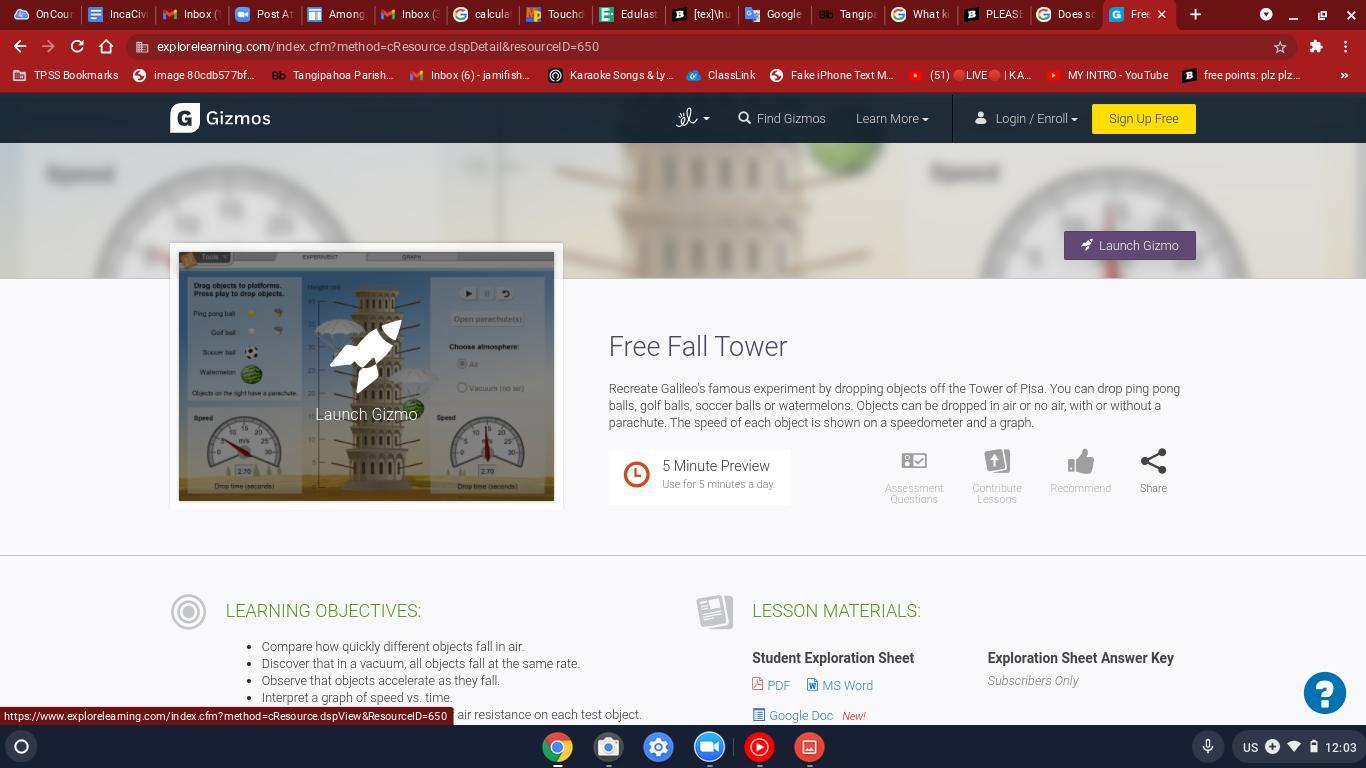Open a new browser tab
This screenshot has width=1366, height=768.
[x=1195, y=14]
